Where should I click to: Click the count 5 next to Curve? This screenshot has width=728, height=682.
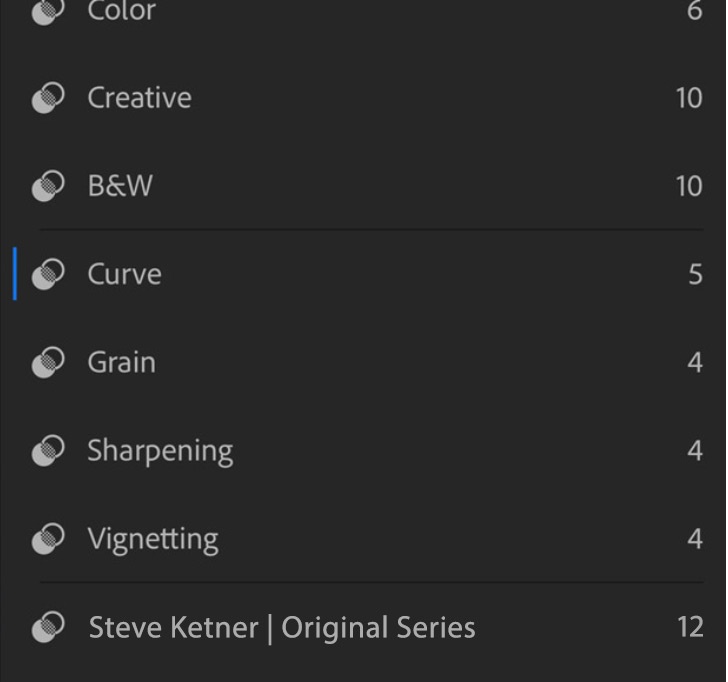click(695, 274)
